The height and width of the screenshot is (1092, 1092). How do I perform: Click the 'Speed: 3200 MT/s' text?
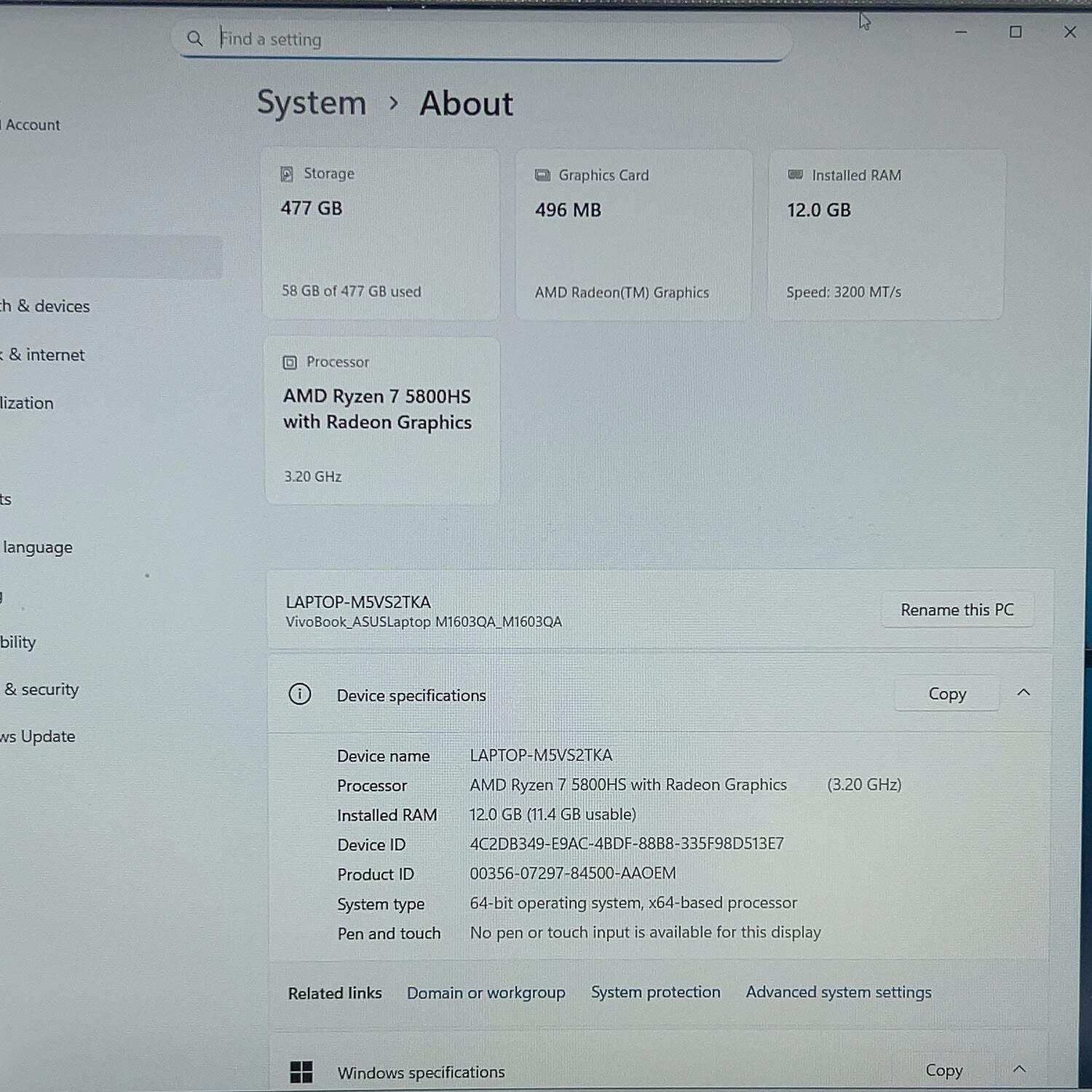click(x=844, y=292)
